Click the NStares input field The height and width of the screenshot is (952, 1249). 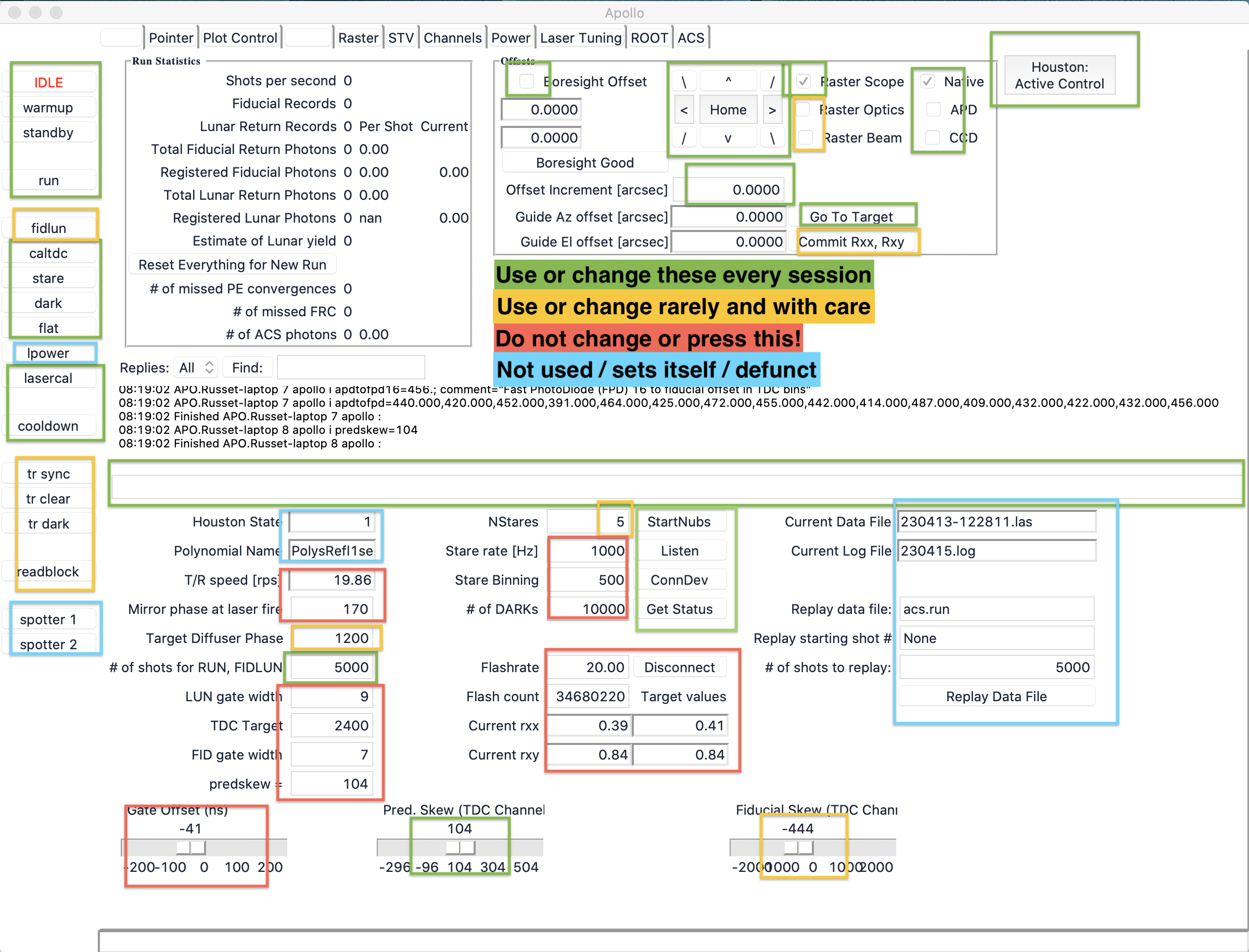click(x=588, y=522)
